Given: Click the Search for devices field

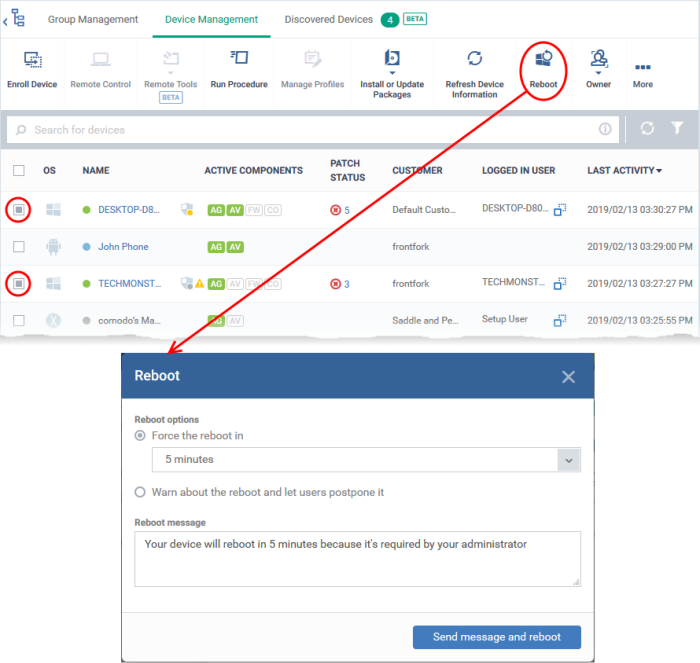Looking at the screenshot, I should (312, 129).
